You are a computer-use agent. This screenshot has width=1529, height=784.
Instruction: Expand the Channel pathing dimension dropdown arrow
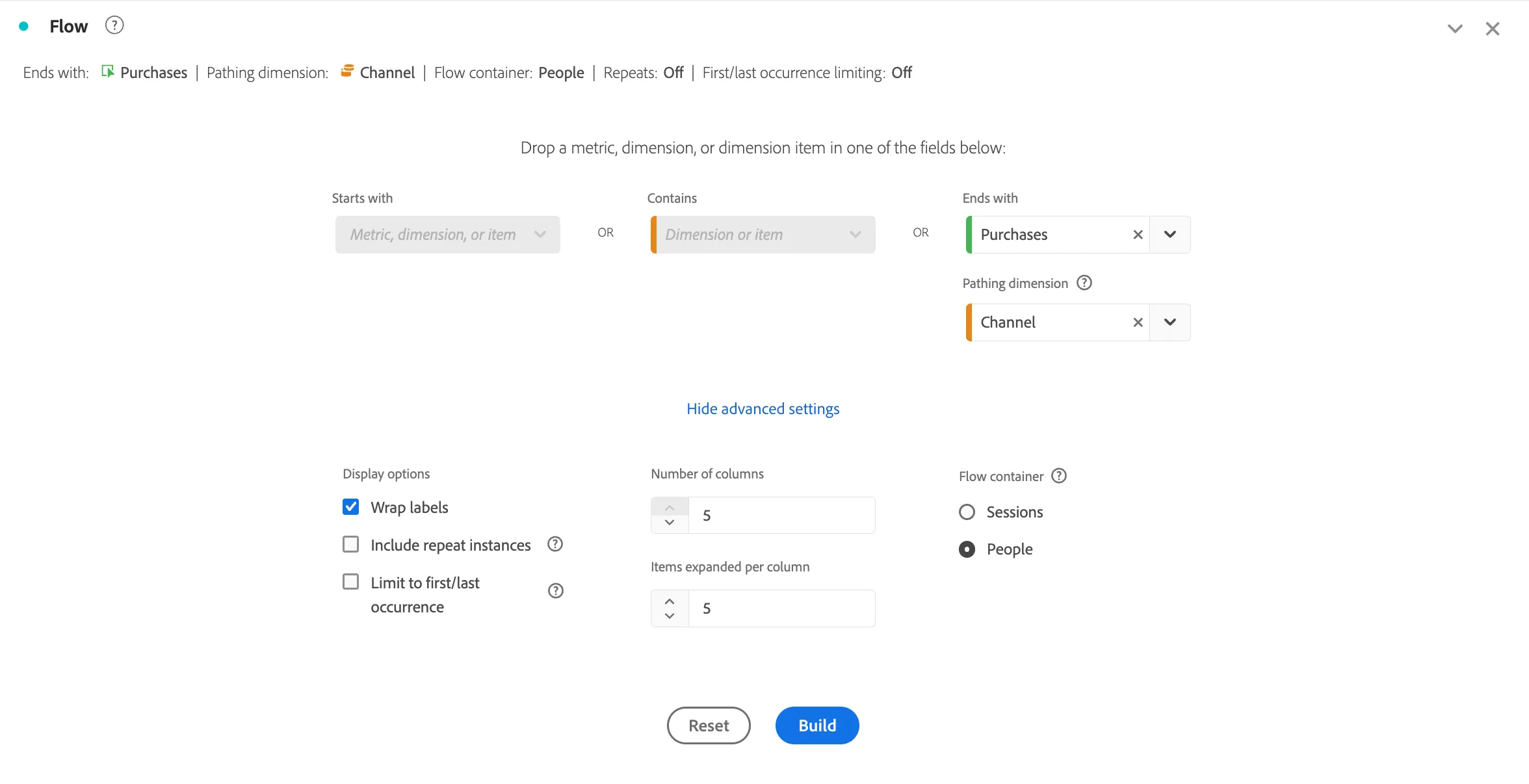click(x=1170, y=322)
